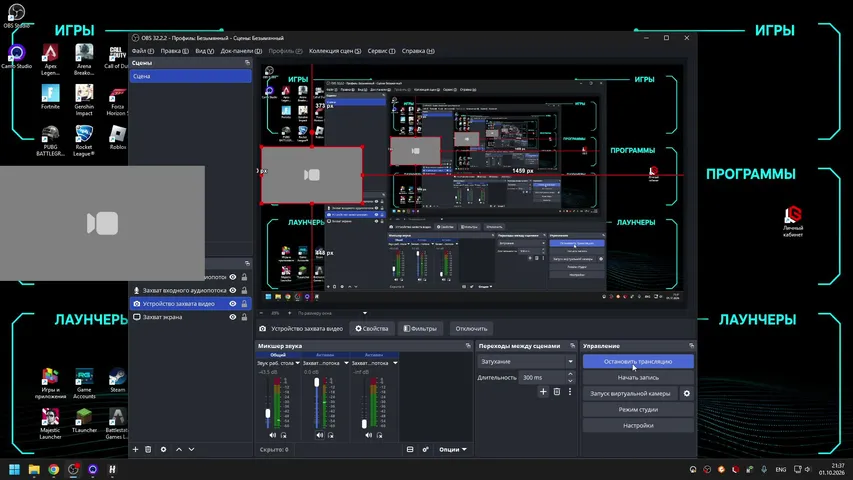Decrease transition duration with down stepper
This screenshot has width=853, height=480.
(x=570, y=380)
